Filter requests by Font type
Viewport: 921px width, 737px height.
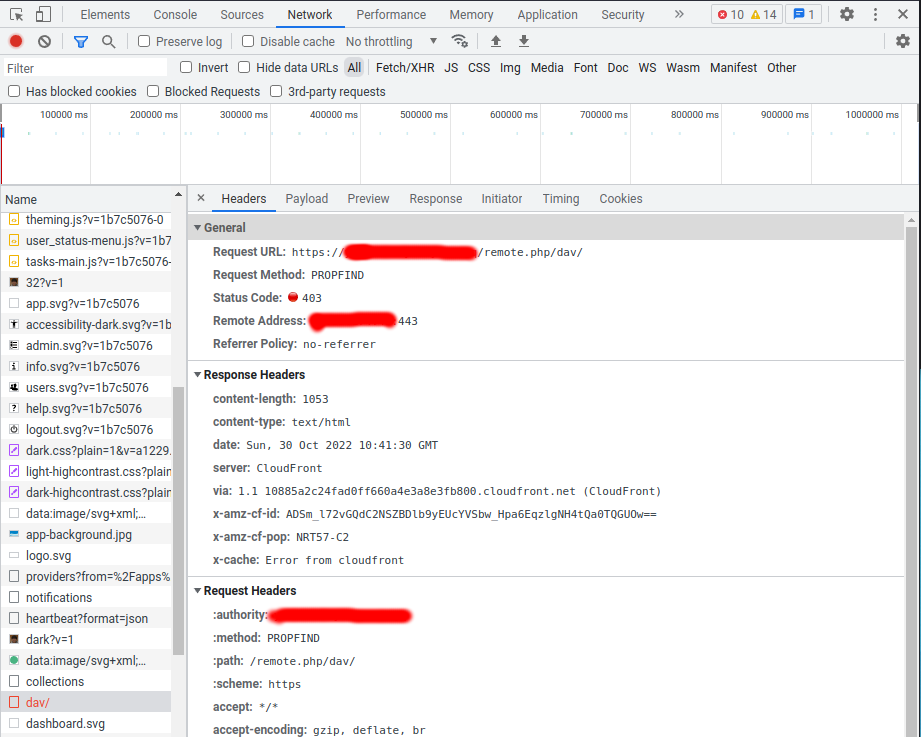click(x=586, y=68)
